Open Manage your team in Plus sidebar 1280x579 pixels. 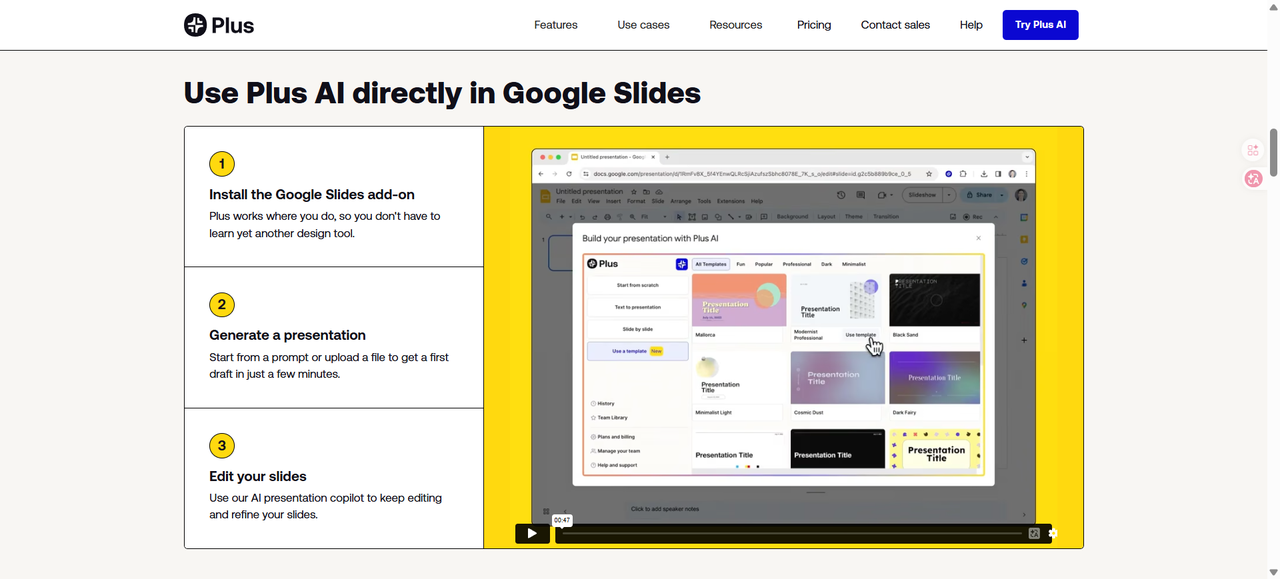tap(616, 451)
